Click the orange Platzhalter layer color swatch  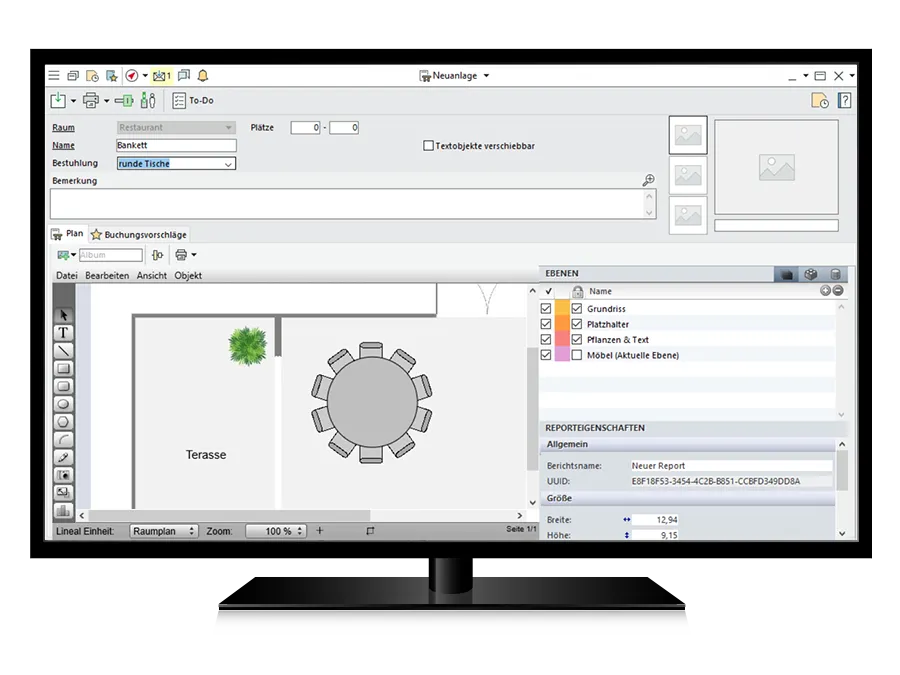click(x=562, y=324)
